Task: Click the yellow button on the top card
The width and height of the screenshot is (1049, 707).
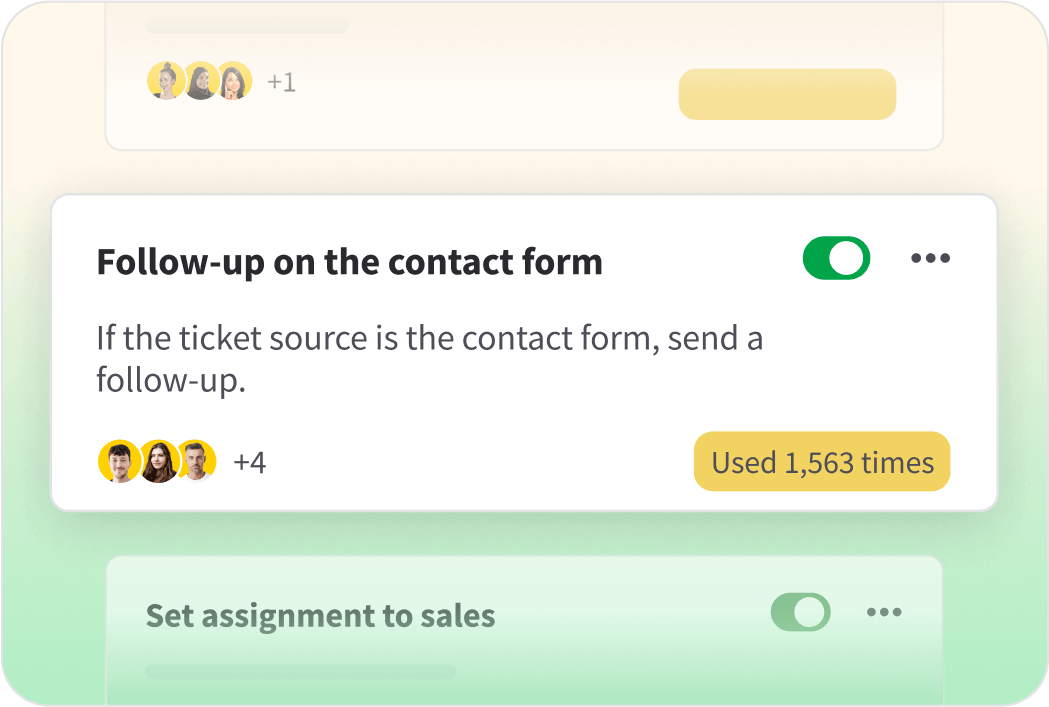Action: pos(787,95)
